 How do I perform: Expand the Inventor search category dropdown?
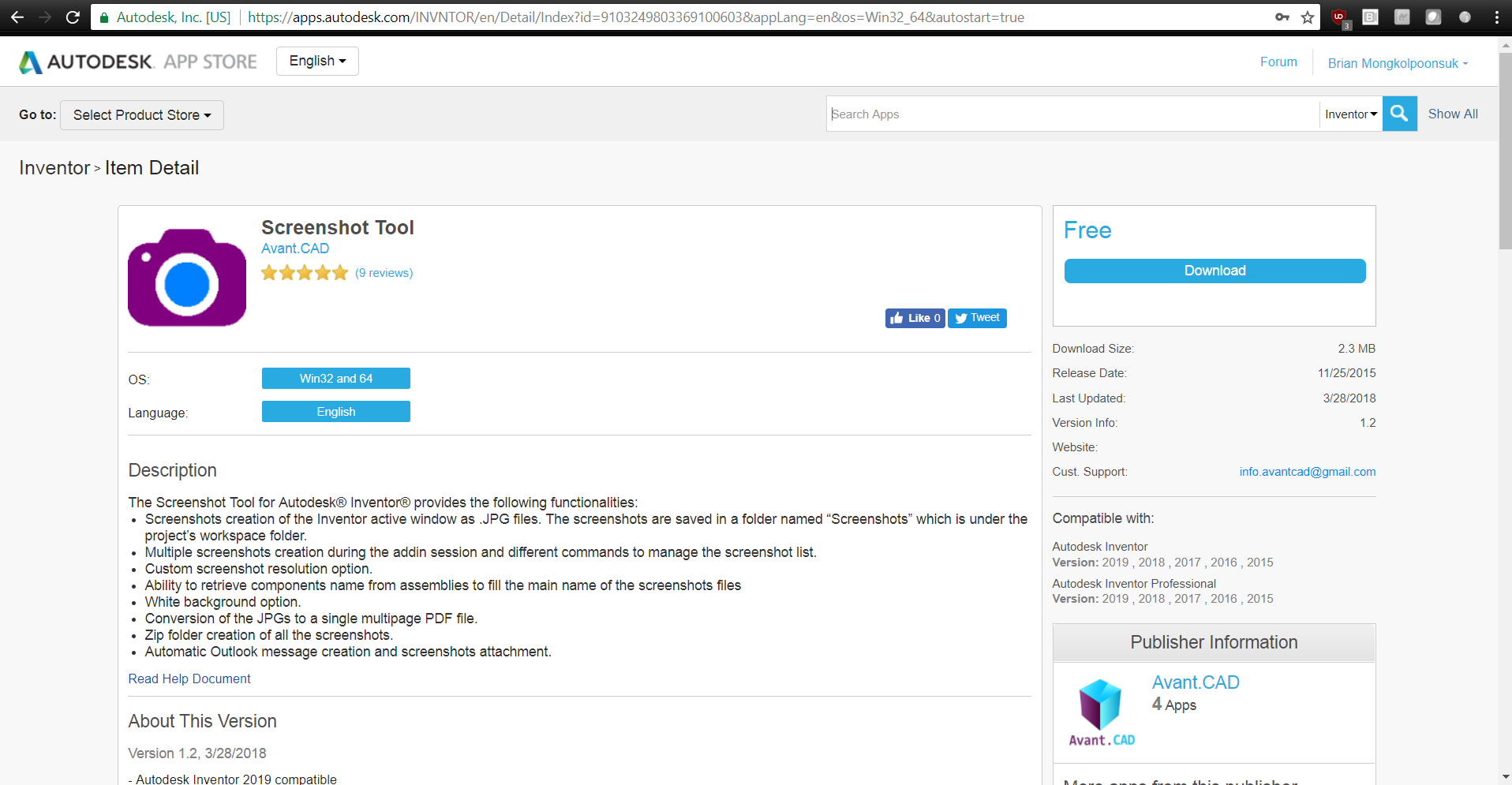point(1350,114)
